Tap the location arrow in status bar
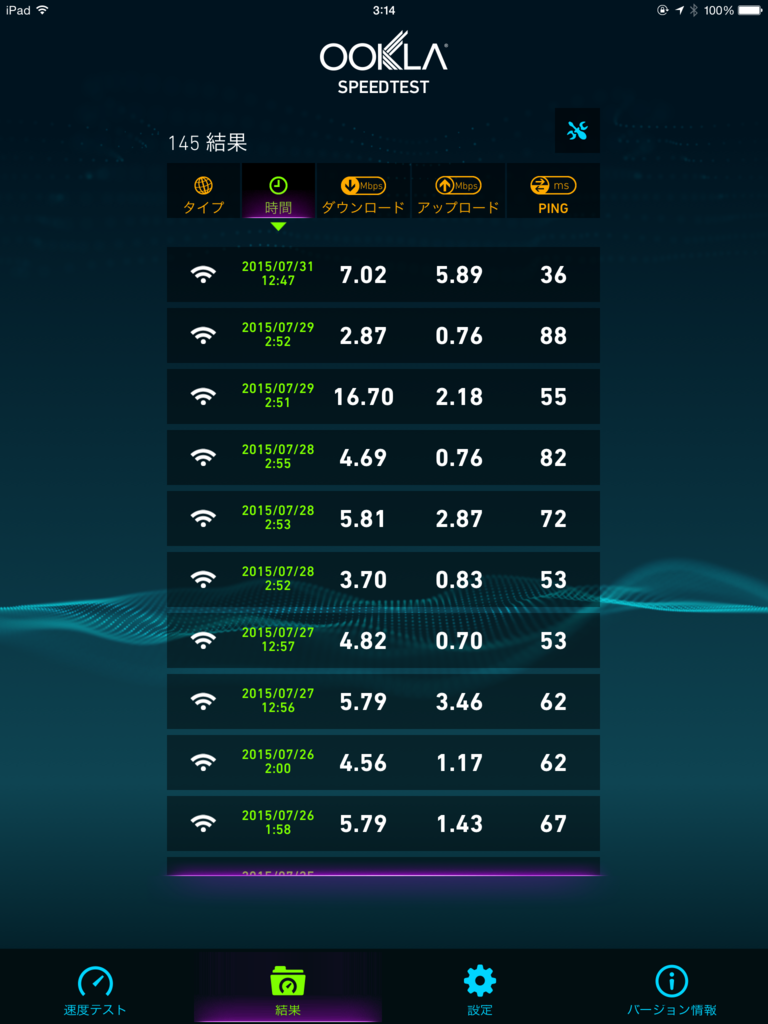This screenshot has width=768, height=1024. [x=679, y=10]
